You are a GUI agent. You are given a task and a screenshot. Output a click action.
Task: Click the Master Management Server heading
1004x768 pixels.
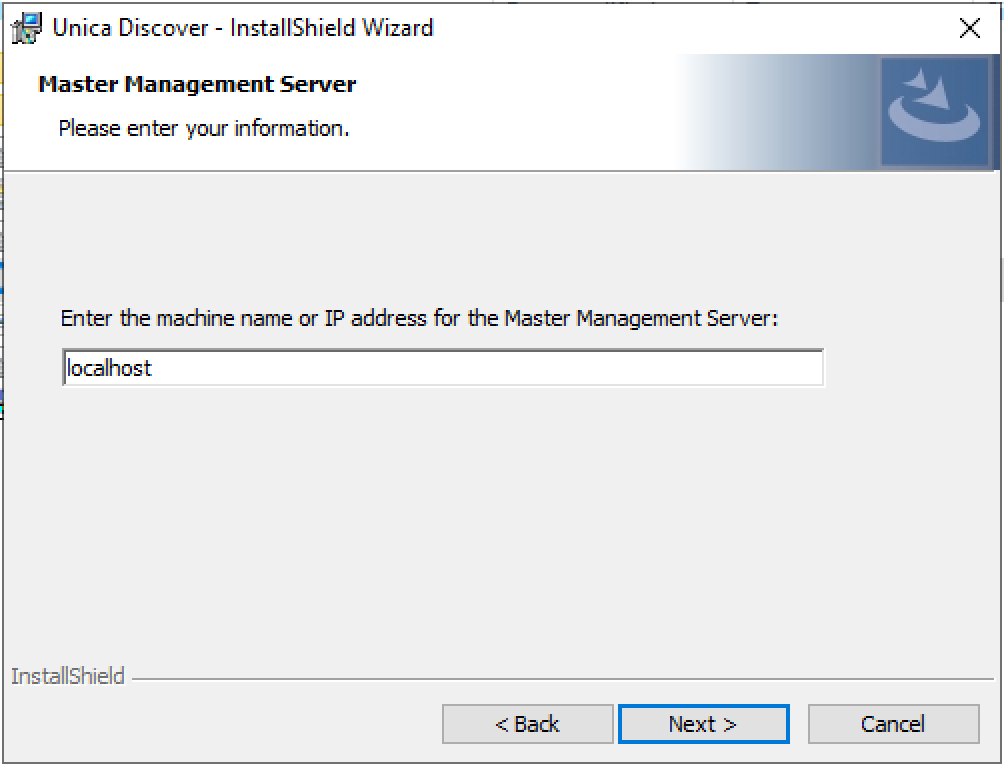point(197,85)
